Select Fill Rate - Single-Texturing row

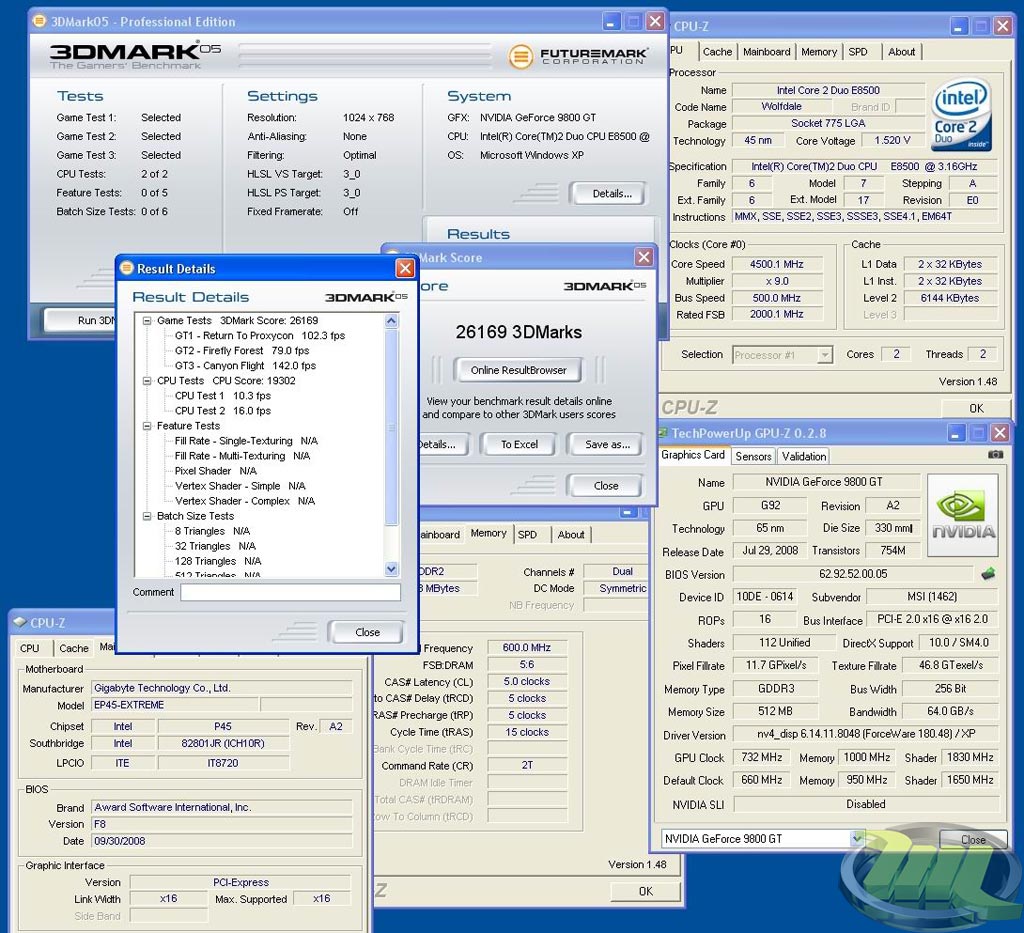246,441
